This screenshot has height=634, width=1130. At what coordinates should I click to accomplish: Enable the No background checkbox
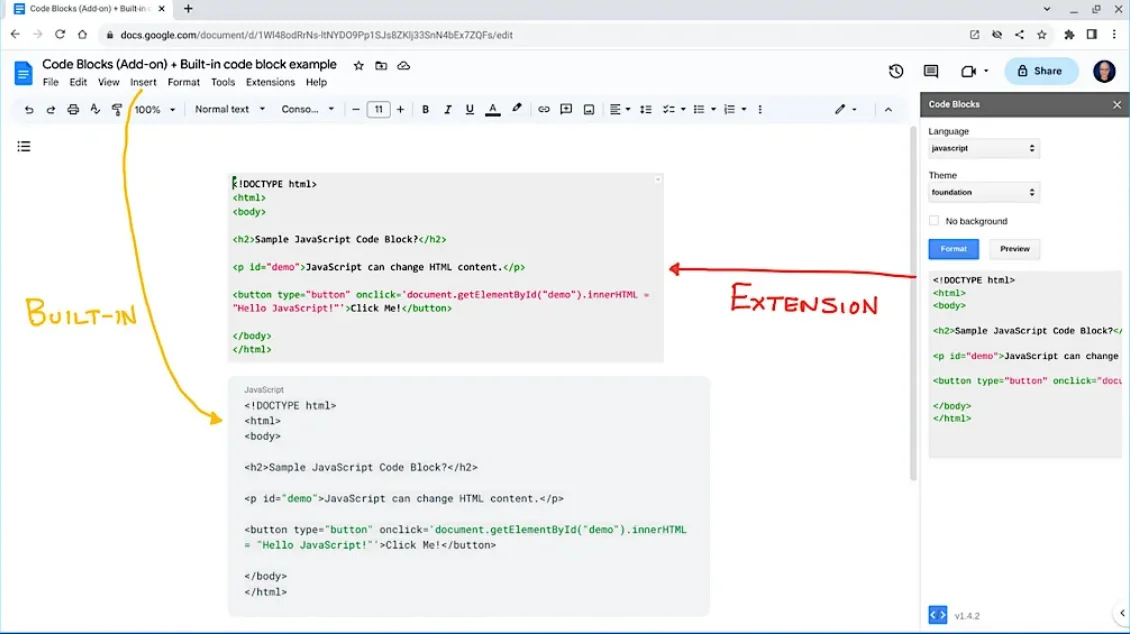(x=934, y=220)
